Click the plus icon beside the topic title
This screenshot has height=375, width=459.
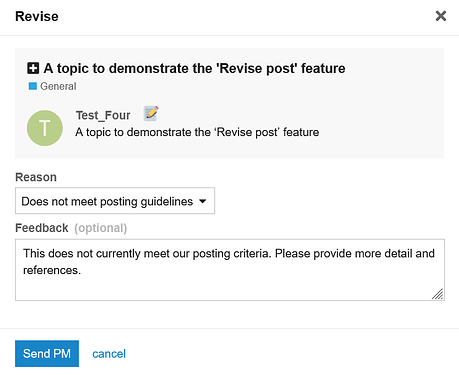[x=33, y=68]
